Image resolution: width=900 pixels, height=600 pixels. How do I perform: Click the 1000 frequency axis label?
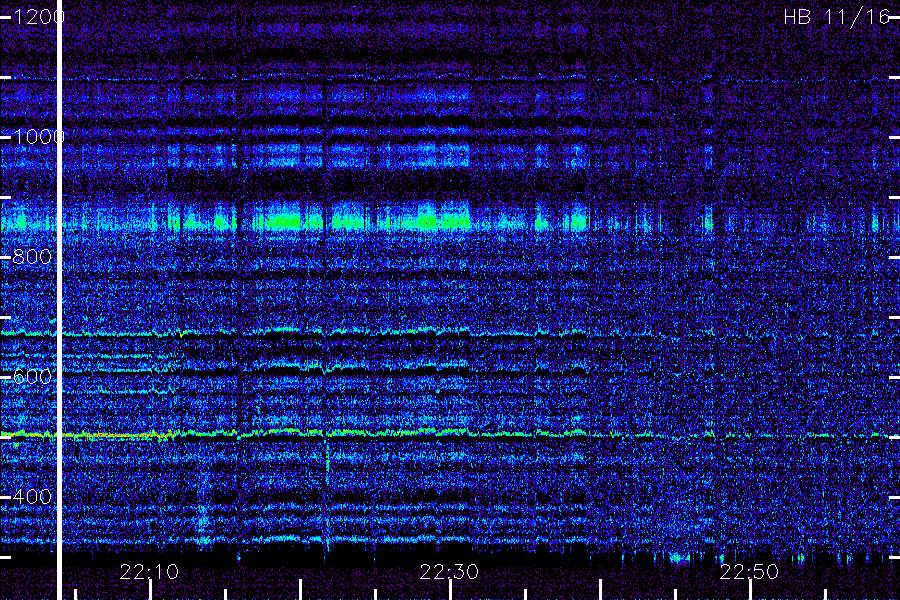[38, 137]
